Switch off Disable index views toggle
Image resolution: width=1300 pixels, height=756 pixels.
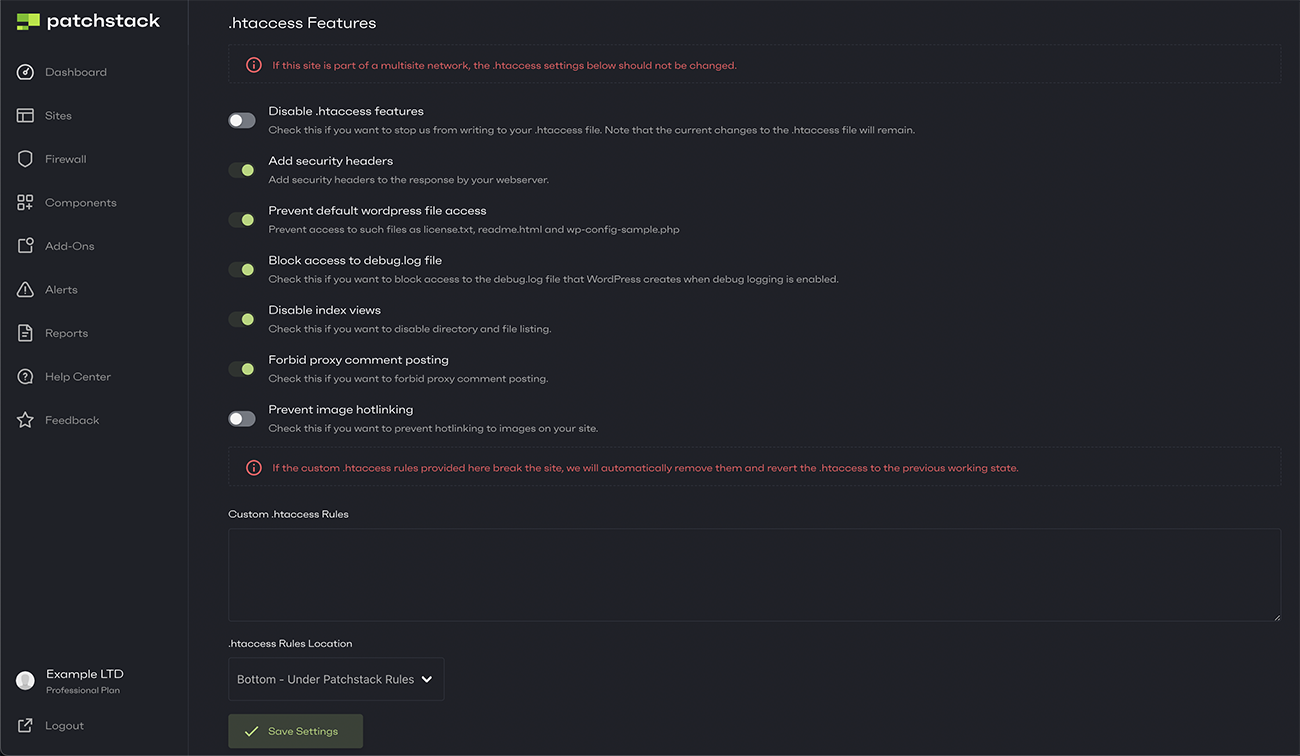pos(242,319)
